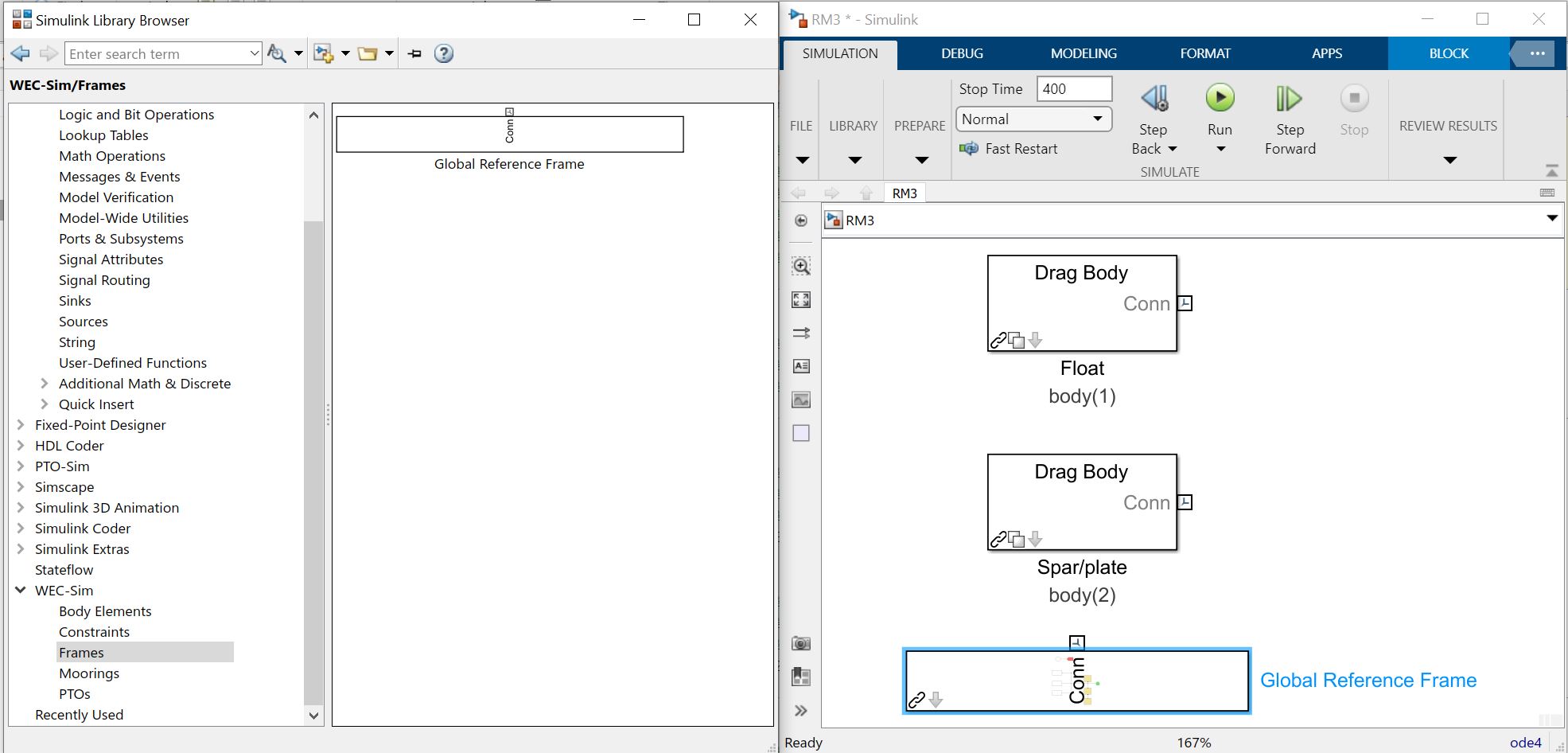Switch to BLOCK ribbon tab
This screenshot has height=753, width=1568.
click(x=1448, y=53)
